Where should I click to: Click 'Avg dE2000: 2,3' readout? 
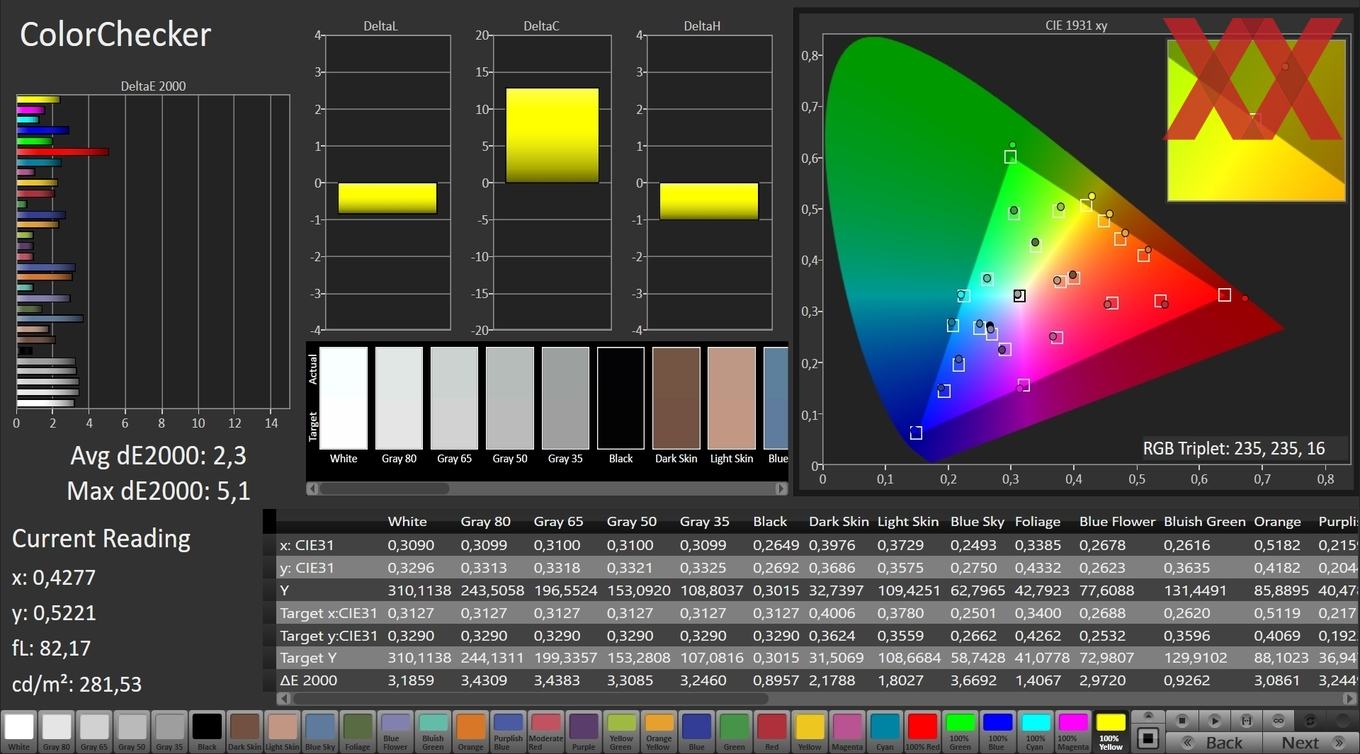158,456
